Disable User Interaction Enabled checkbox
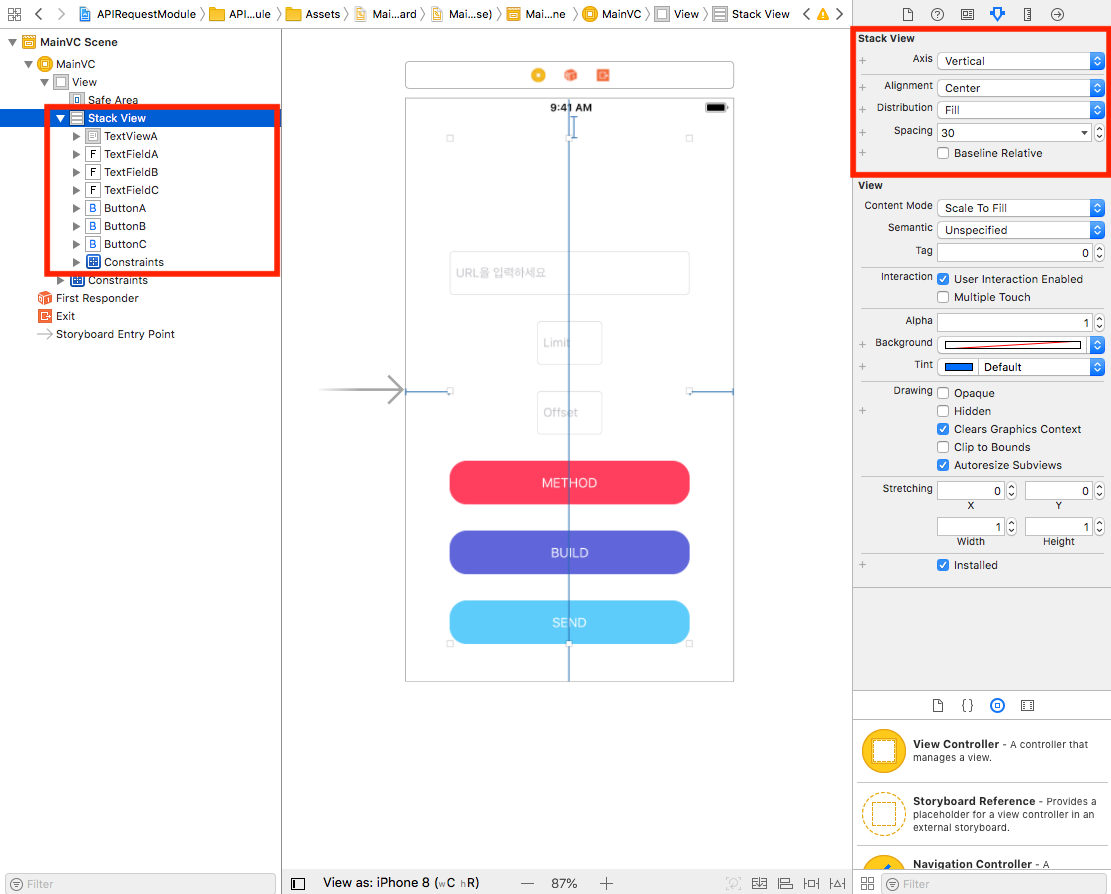The image size is (1111, 894). [x=943, y=279]
